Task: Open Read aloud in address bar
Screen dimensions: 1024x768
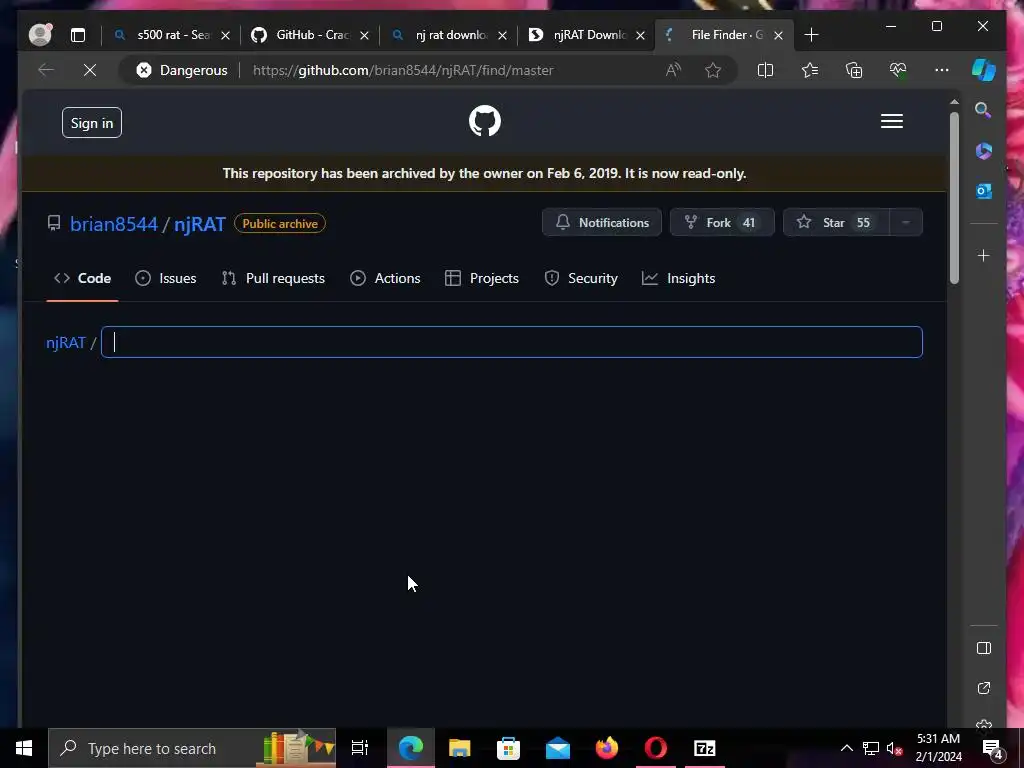Action: [x=673, y=70]
